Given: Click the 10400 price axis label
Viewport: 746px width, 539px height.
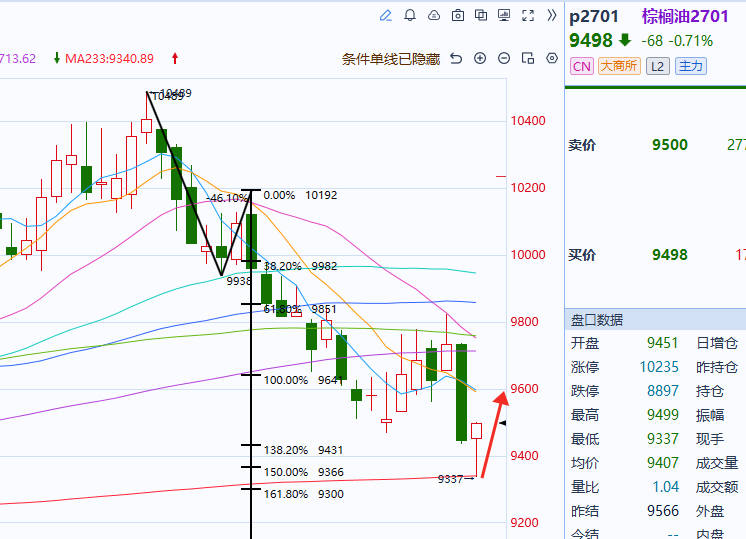Looking at the screenshot, I should pyautogui.click(x=528, y=121).
